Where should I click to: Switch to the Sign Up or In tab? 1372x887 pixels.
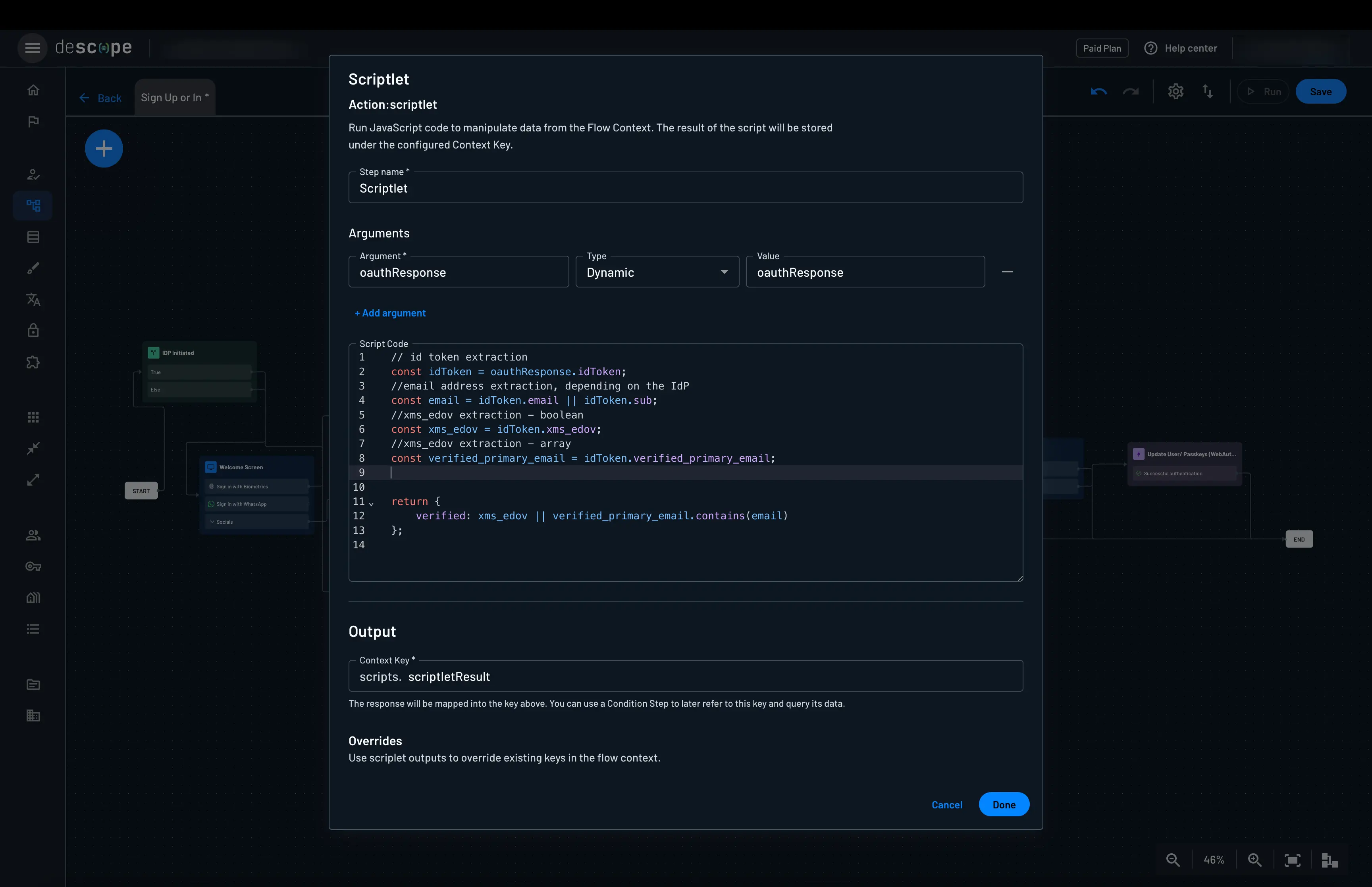point(174,97)
